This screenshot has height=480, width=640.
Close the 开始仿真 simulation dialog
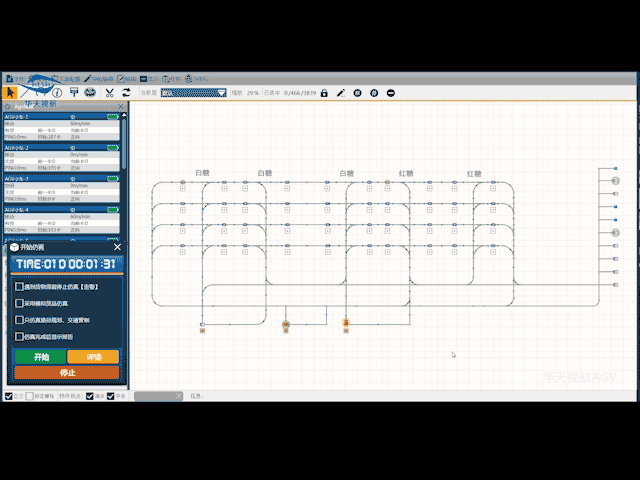(118, 247)
